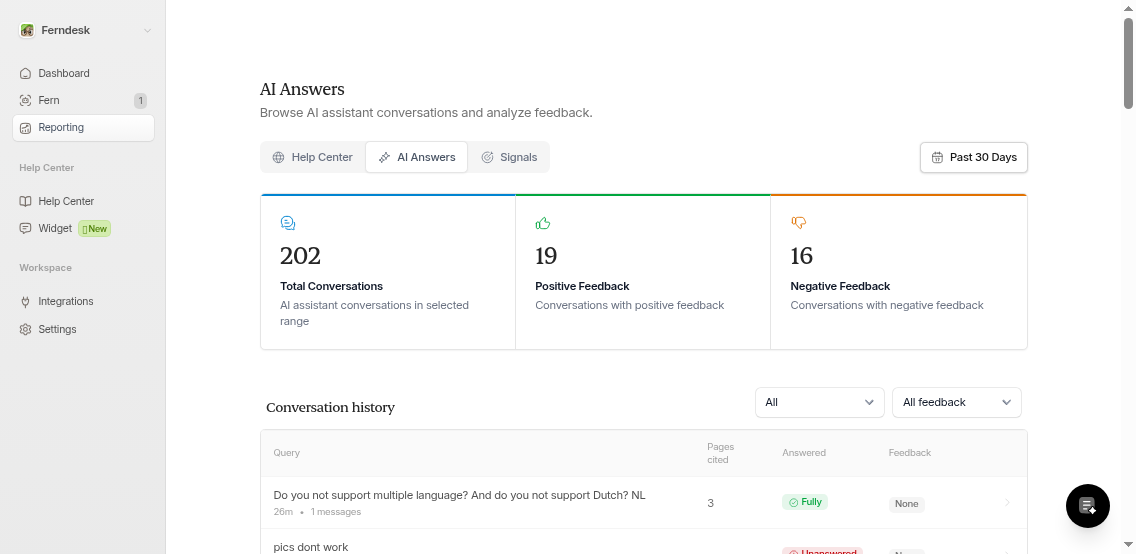Switch to the Help Center reporting tab
Viewport: 1136px width, 554px height.
pos(313,157)
